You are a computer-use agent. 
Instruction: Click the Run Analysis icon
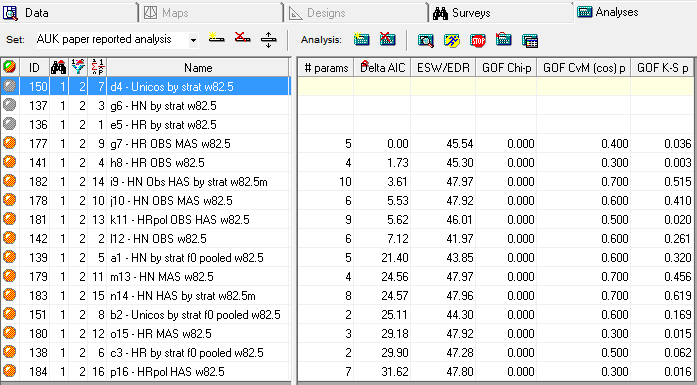pos(452,40)
